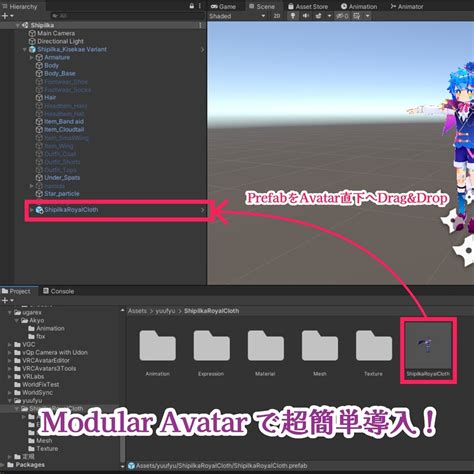The height and width of the screenshot is (474, 474).
Task: Toggle scene audio speaker icon
Action: click(x=305, y=16)
